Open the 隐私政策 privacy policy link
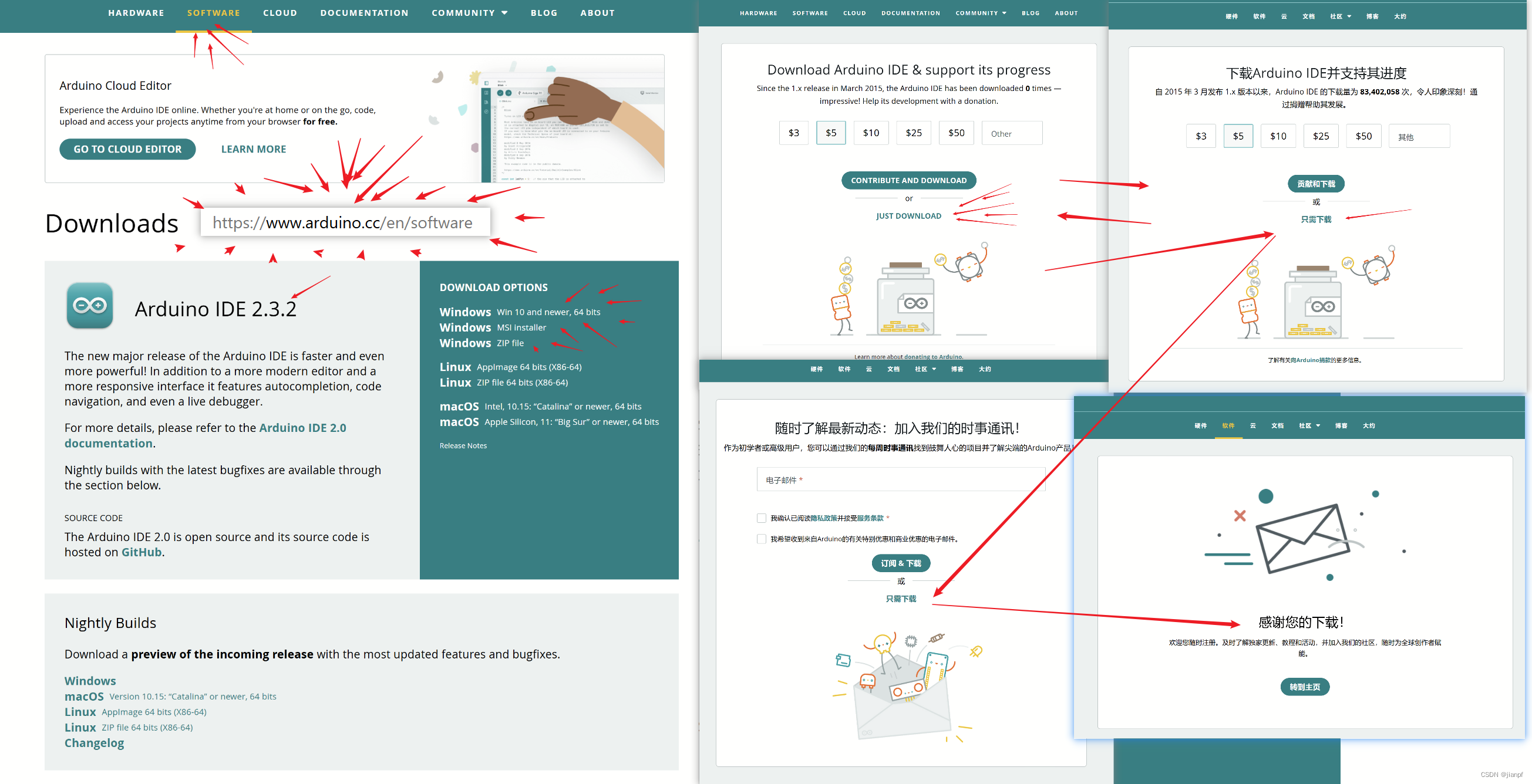 point(824,518)
